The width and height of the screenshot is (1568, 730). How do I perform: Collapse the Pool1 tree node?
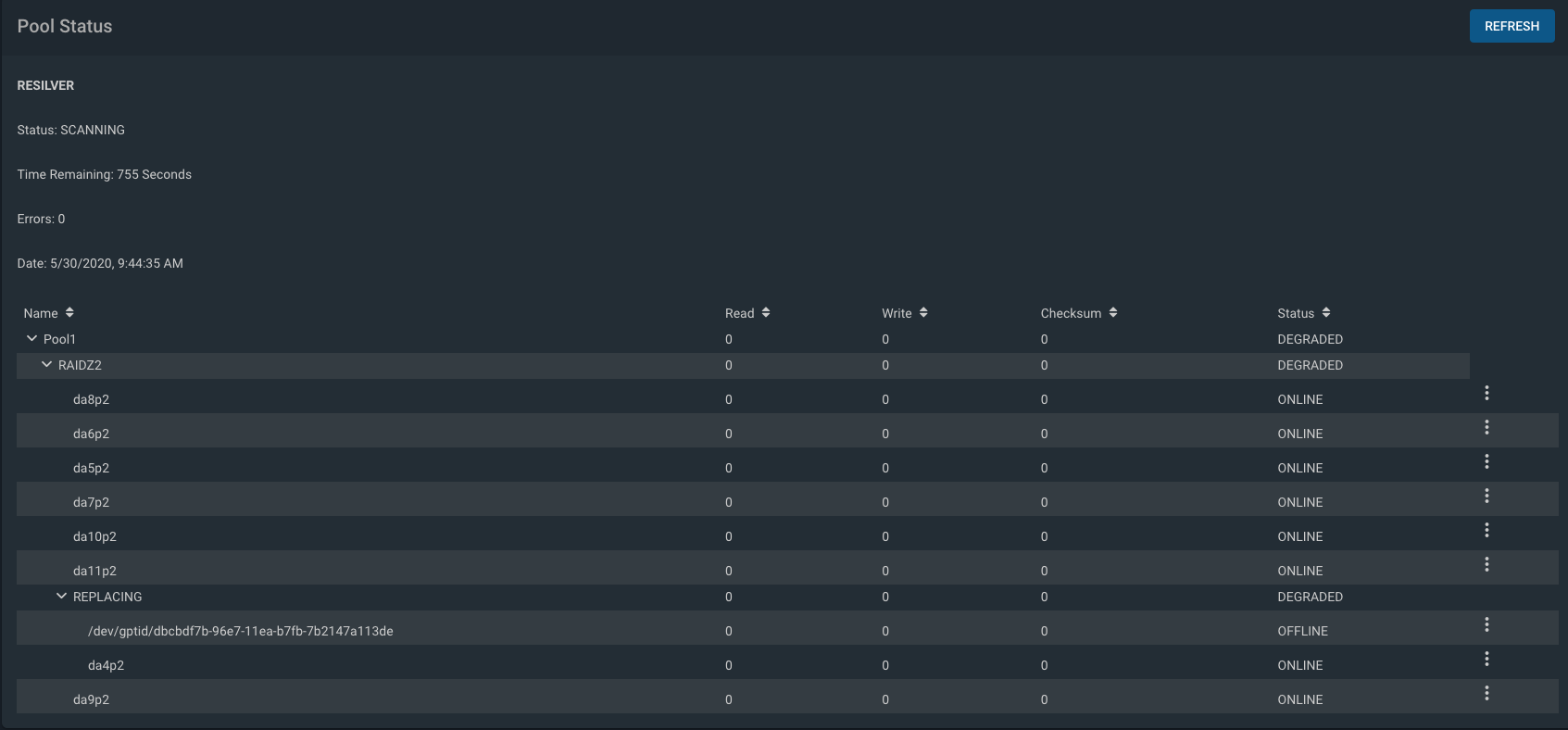click(31, 339)
